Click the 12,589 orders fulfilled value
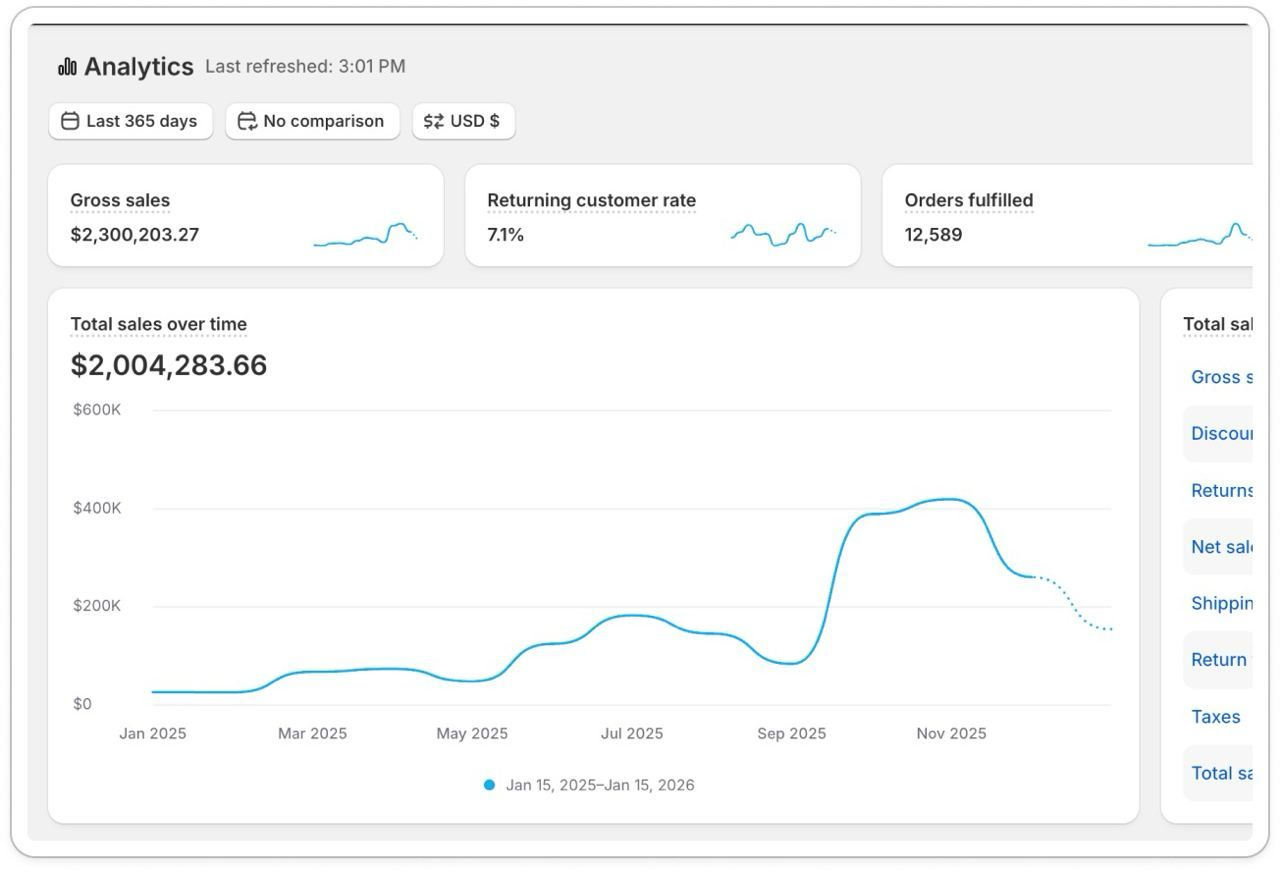 pyautogui.click(x=933, y=235)
